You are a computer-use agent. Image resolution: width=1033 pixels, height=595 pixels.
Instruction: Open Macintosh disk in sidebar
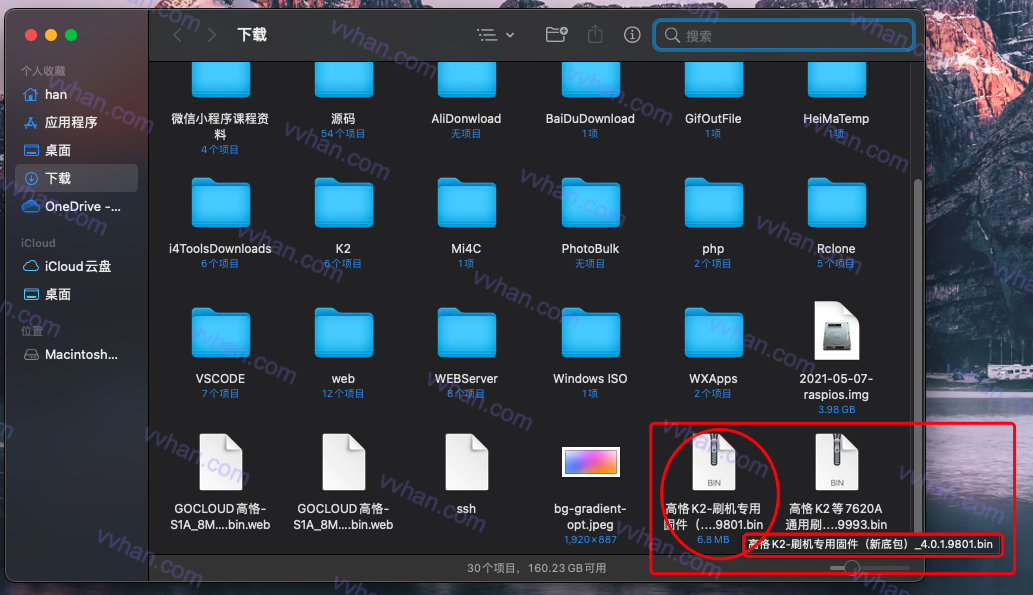point(76,354)
